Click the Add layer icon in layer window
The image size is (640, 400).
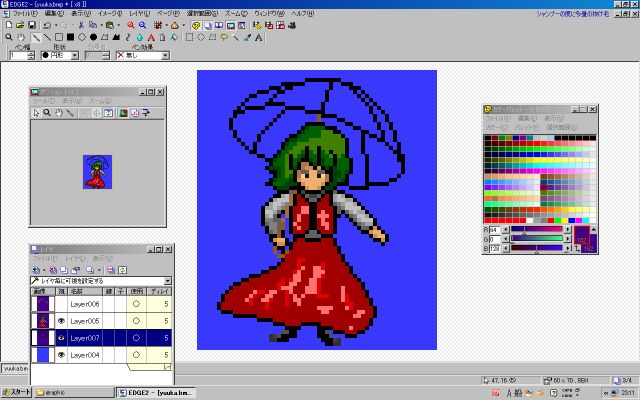coord(36,270)
